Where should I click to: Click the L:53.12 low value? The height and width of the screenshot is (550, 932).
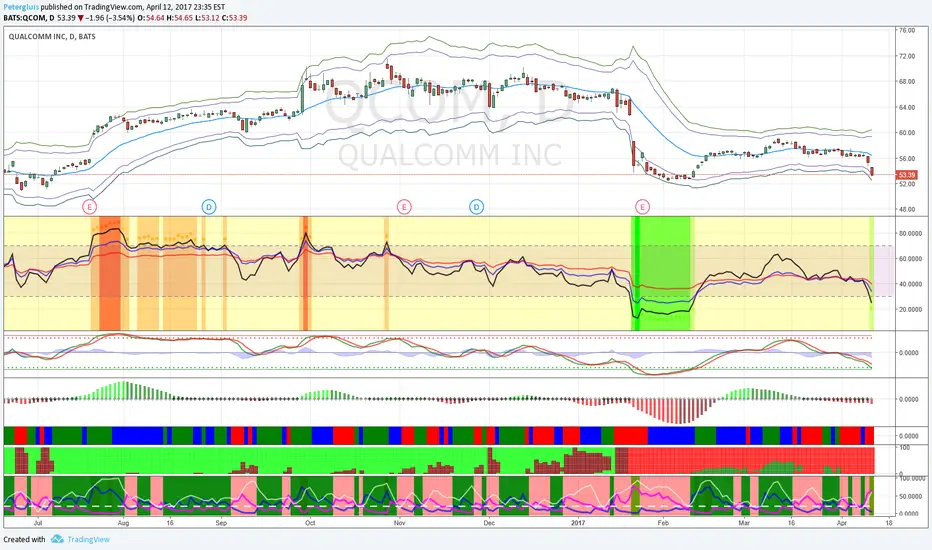[207, 18]
